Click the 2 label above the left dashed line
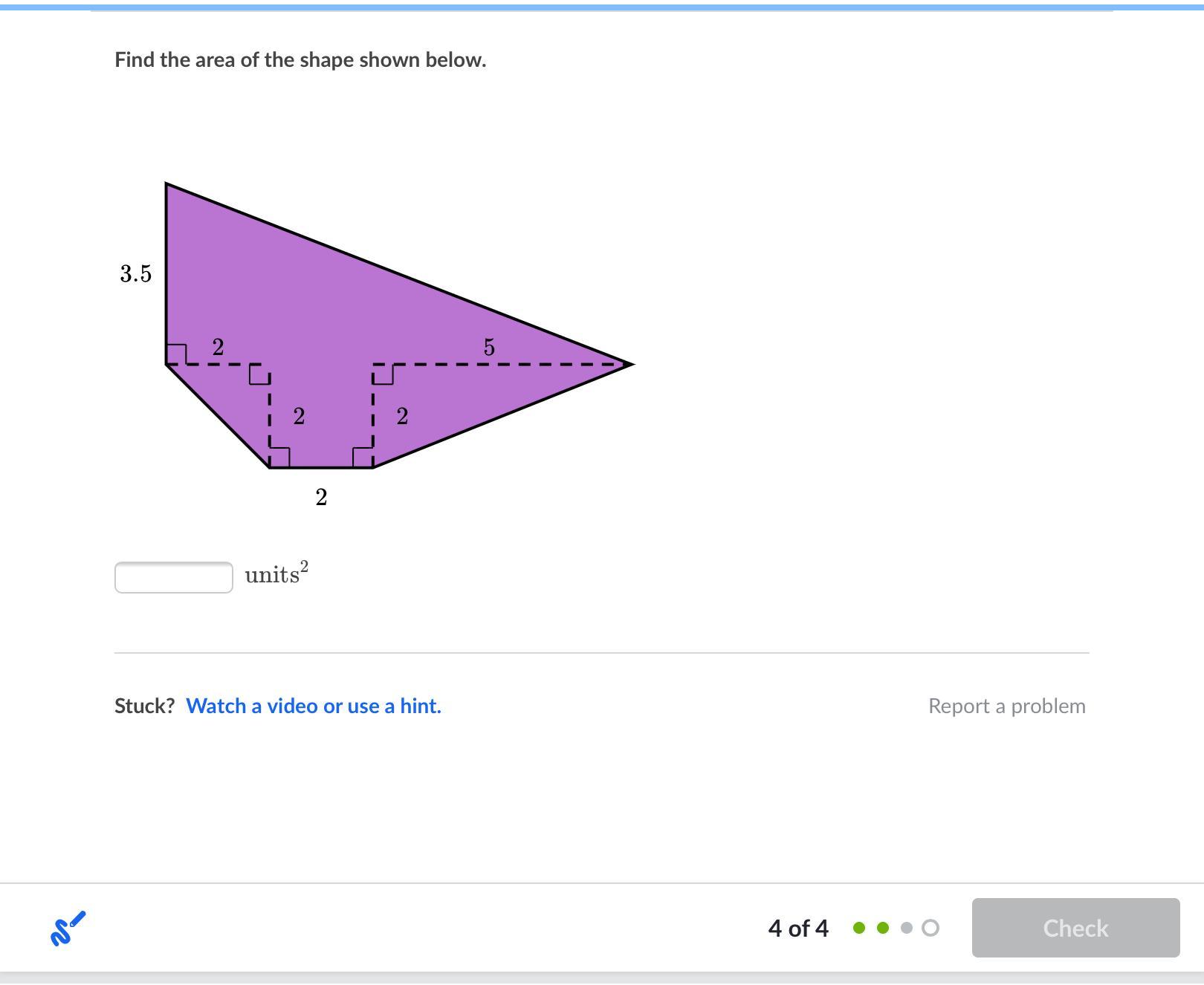Image resolution: width=1204 pixels, height=985 pixels. coord(218,347)
